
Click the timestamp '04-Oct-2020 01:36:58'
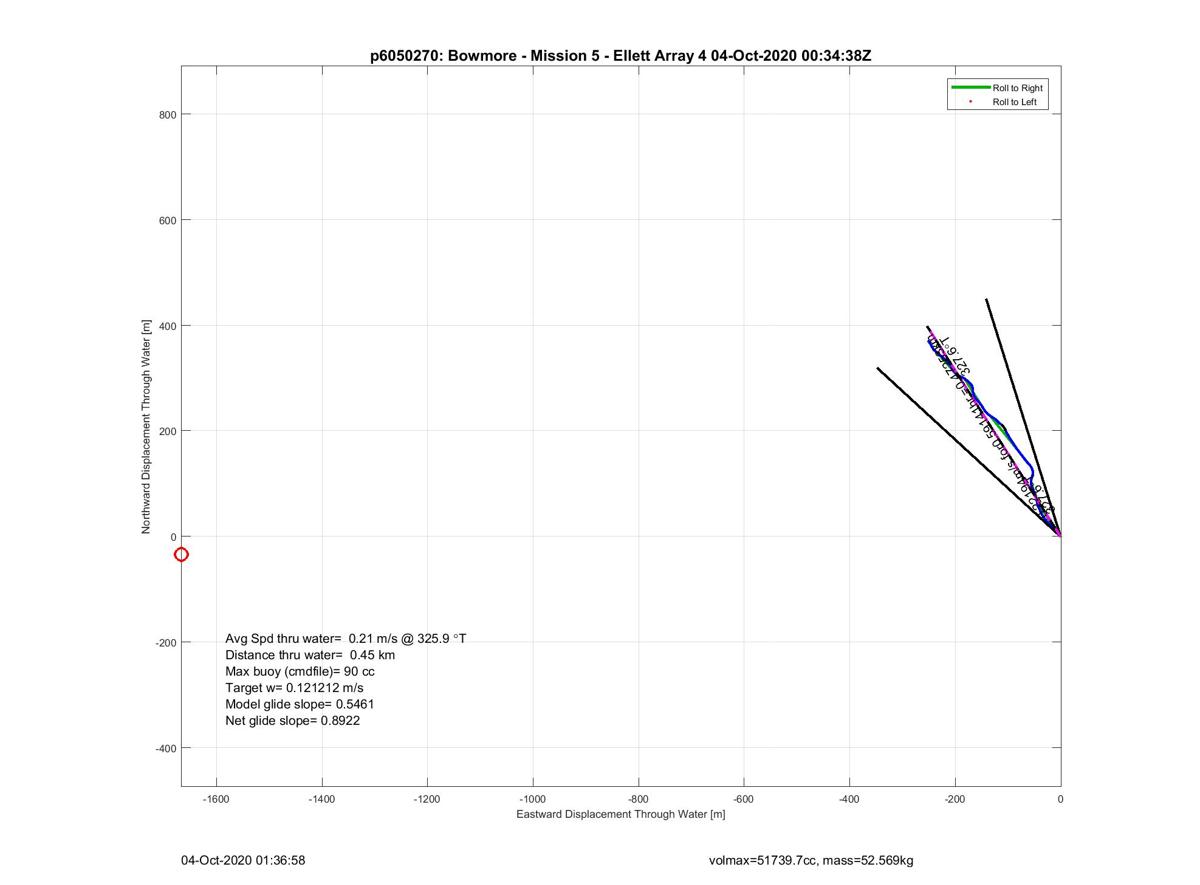pyautogui.click(x=243, y=860)
